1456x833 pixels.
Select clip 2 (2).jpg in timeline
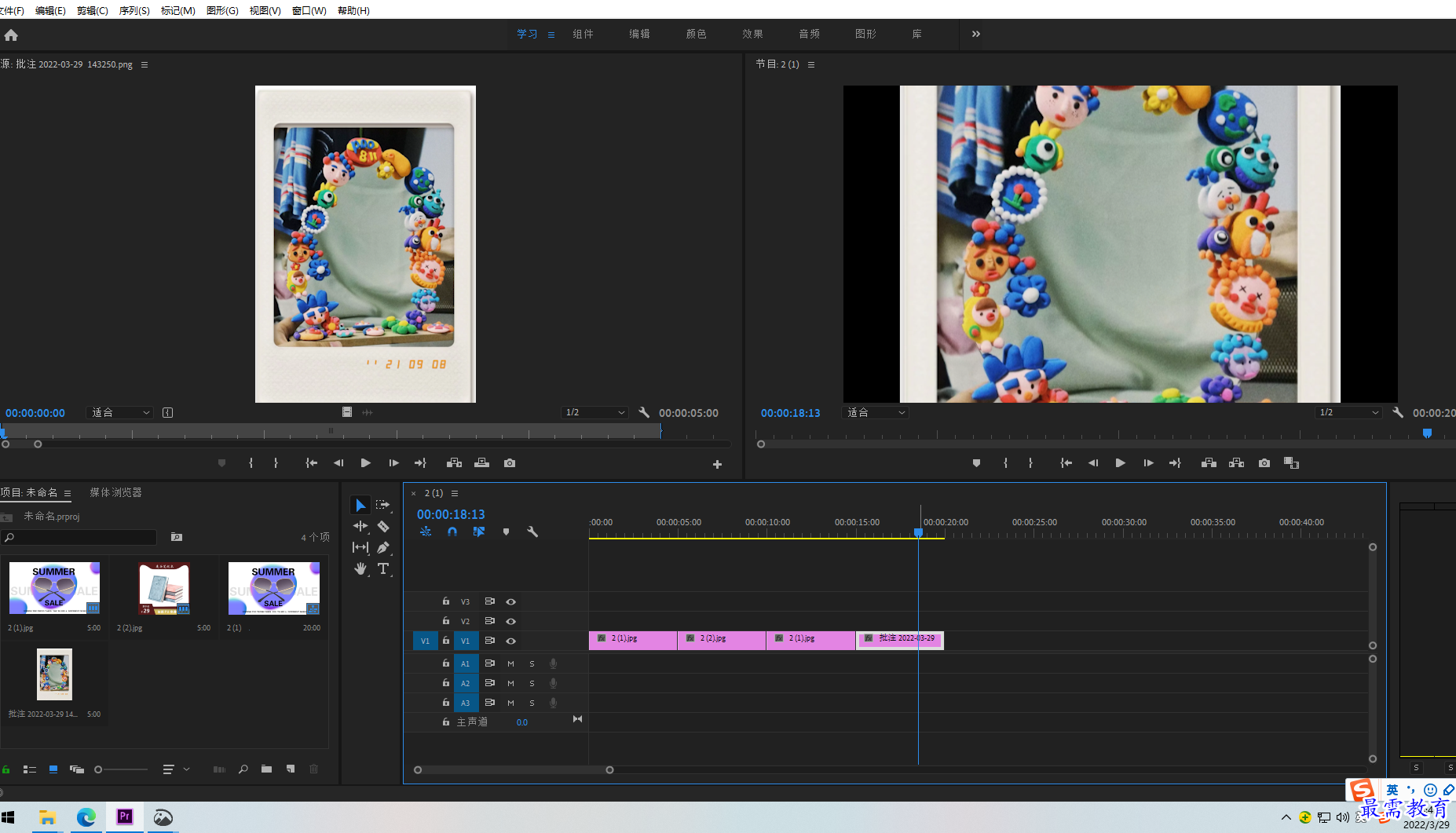click(722, 640)
